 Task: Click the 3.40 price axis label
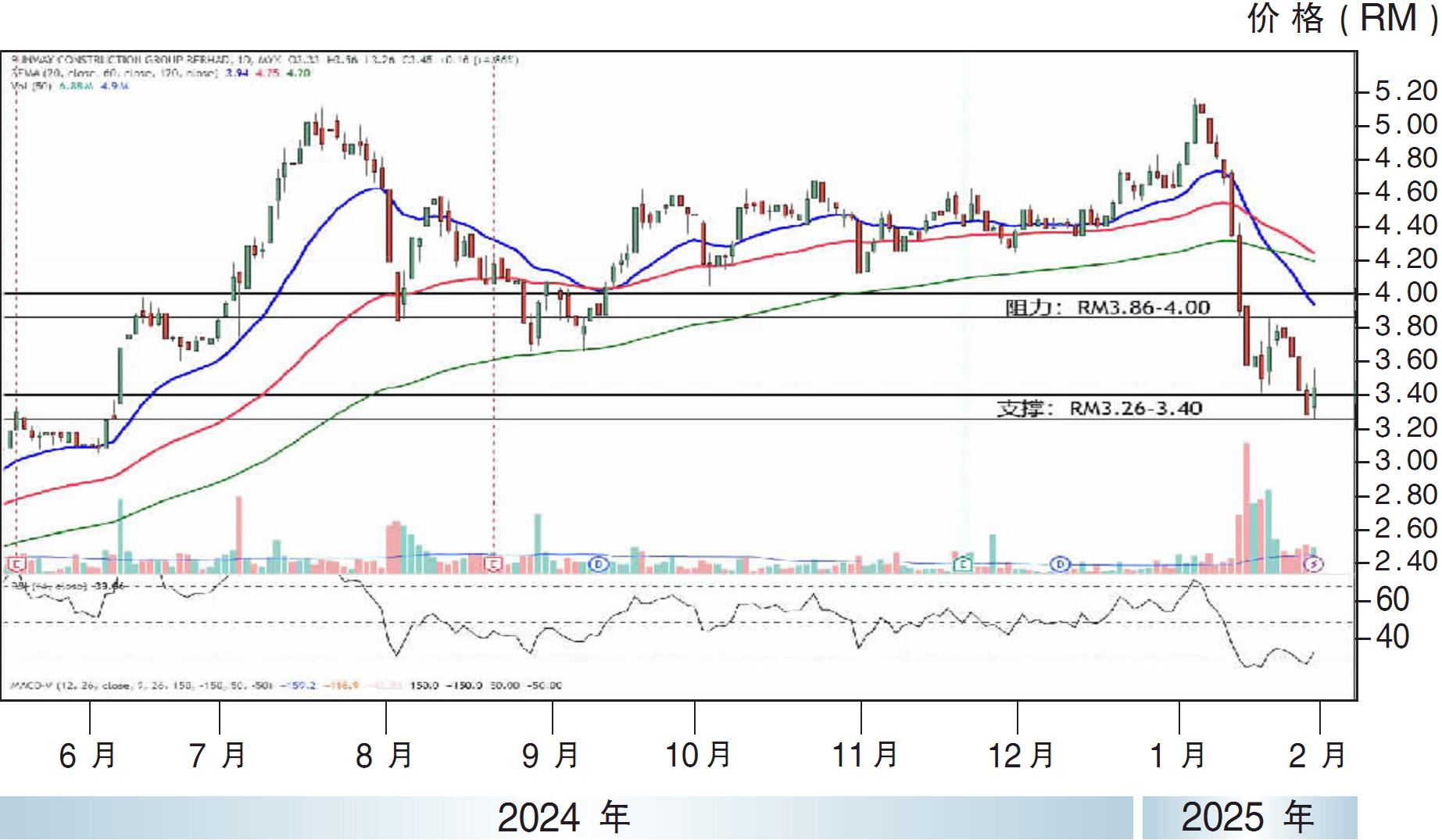tap(1406, 393)
